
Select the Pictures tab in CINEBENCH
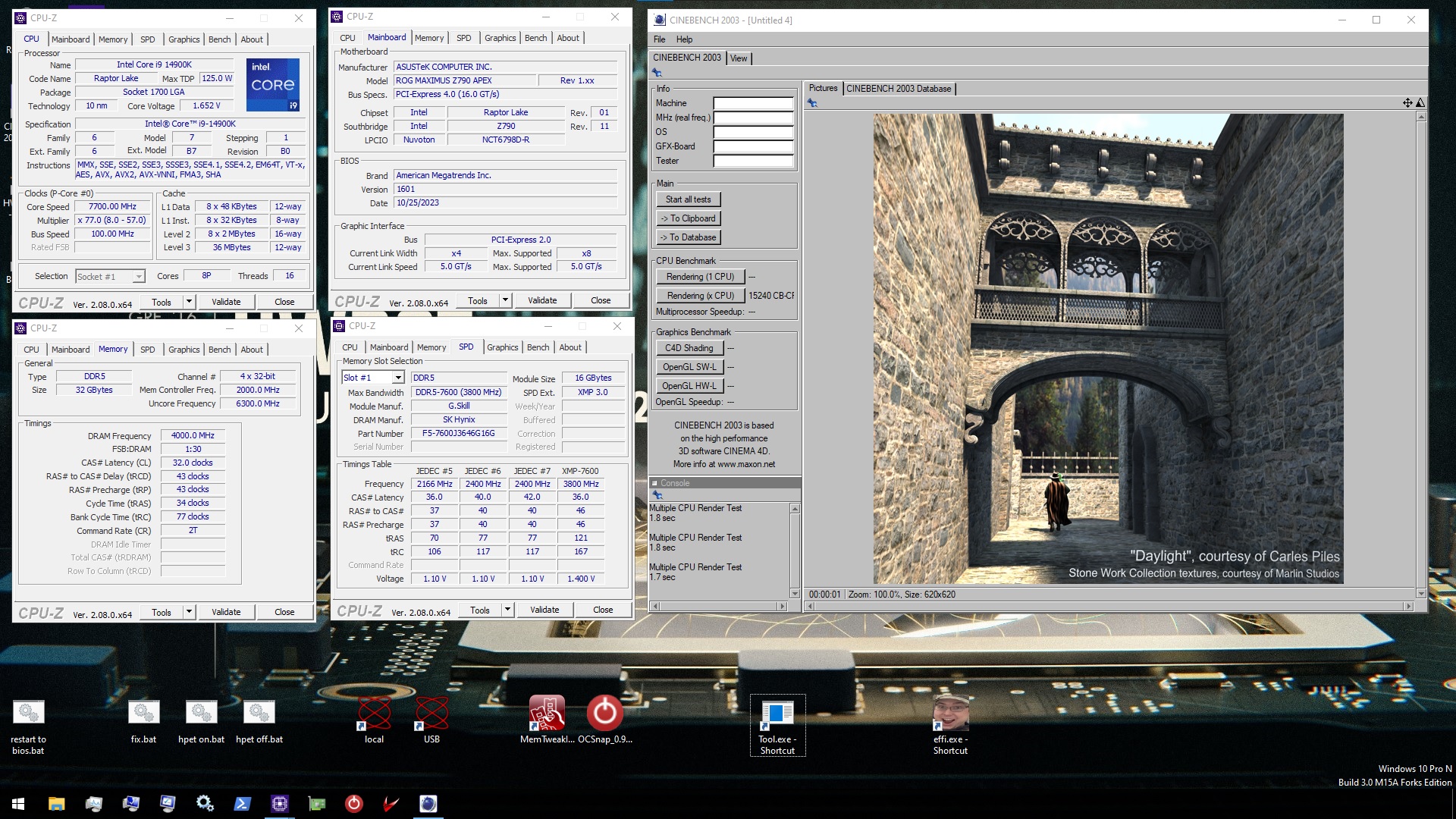[x=823, y=88]
